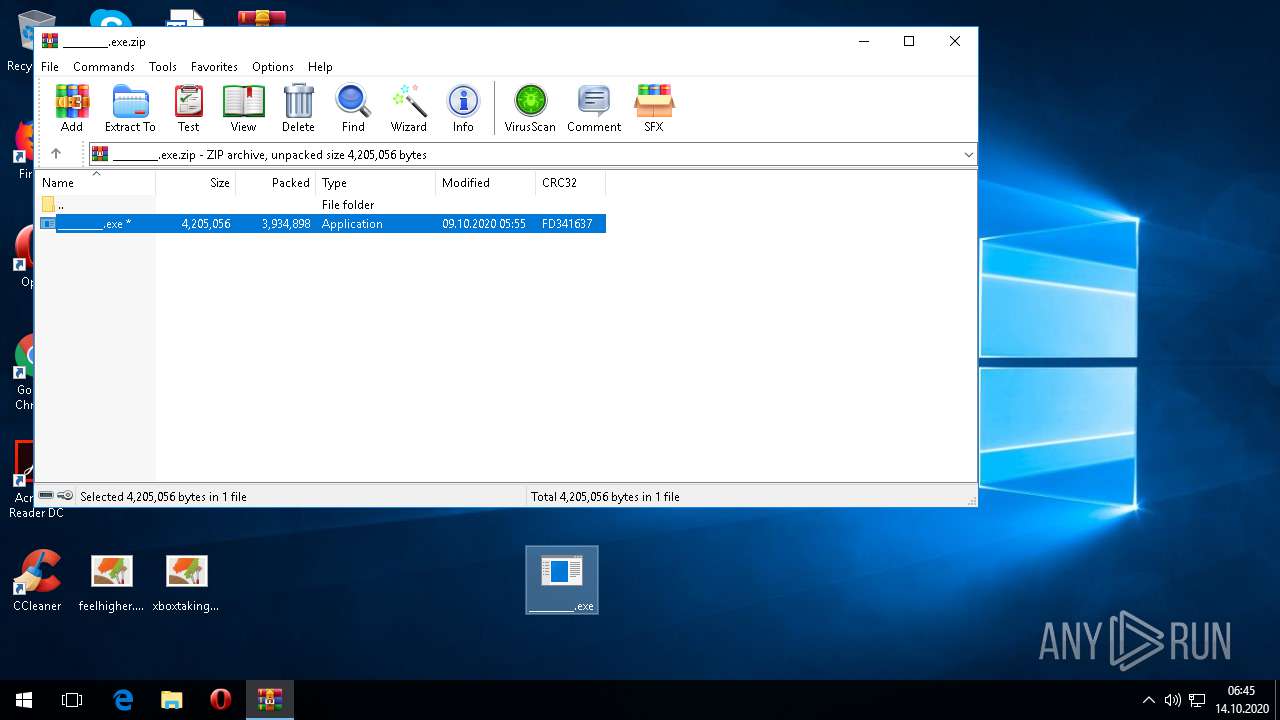Open the Find magnifier tool
Viewport: 1280px width, 720px height.
pyautogui.click(x=353, y=108)
